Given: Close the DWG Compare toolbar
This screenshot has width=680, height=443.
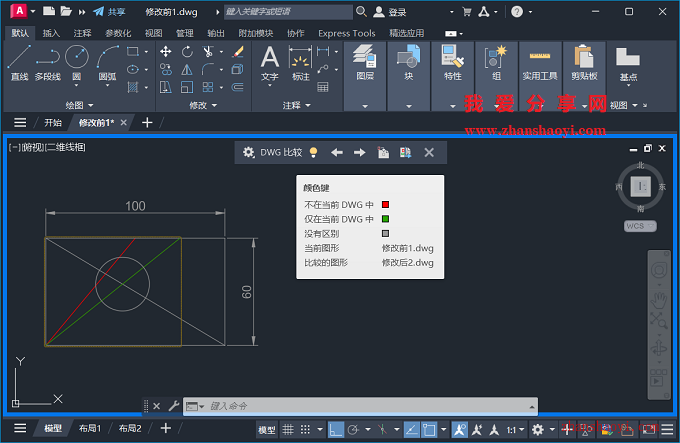Looking at the screenshot, I should (x=429, y=153).
